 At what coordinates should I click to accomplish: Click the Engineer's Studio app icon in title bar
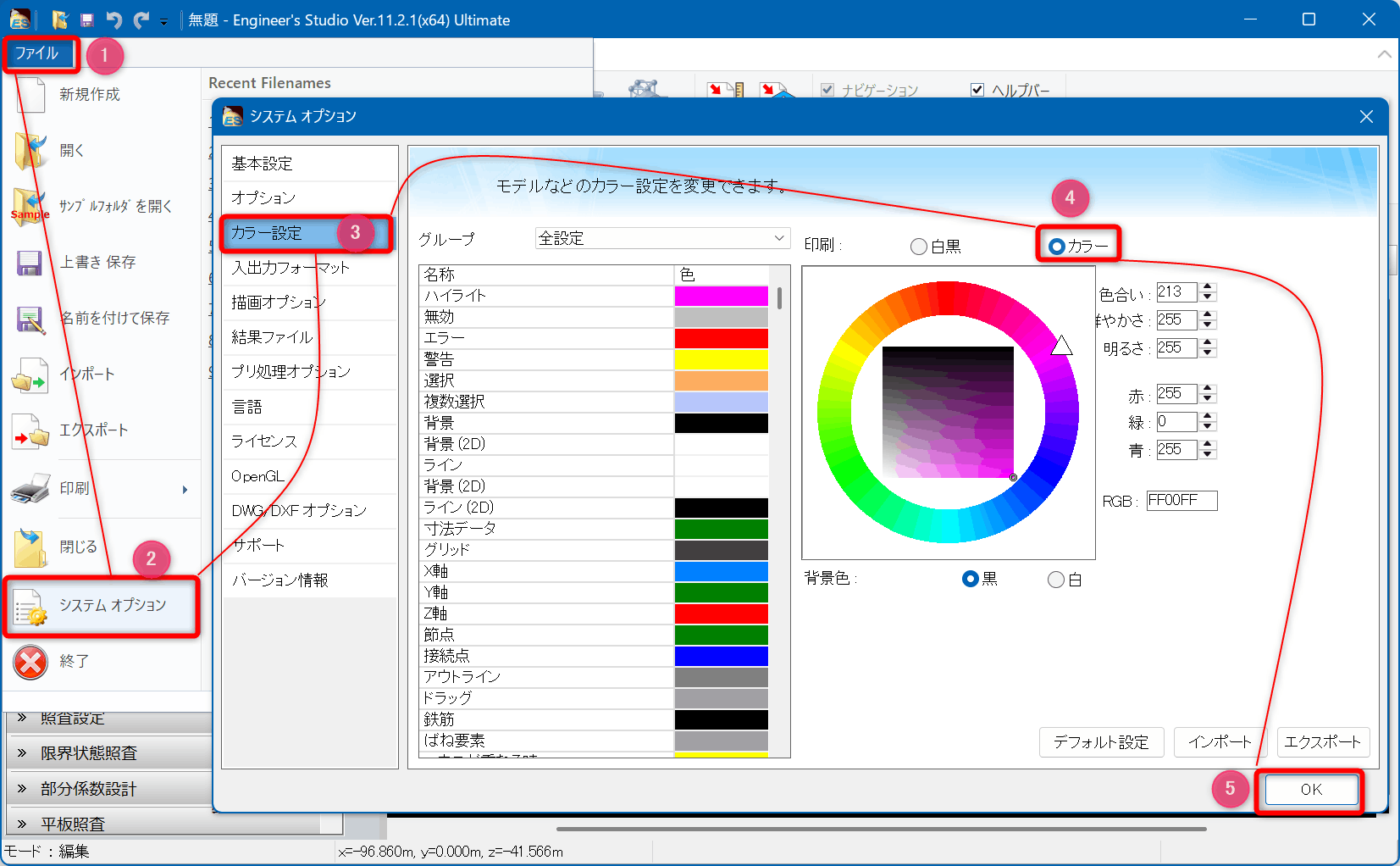point(19,19)
